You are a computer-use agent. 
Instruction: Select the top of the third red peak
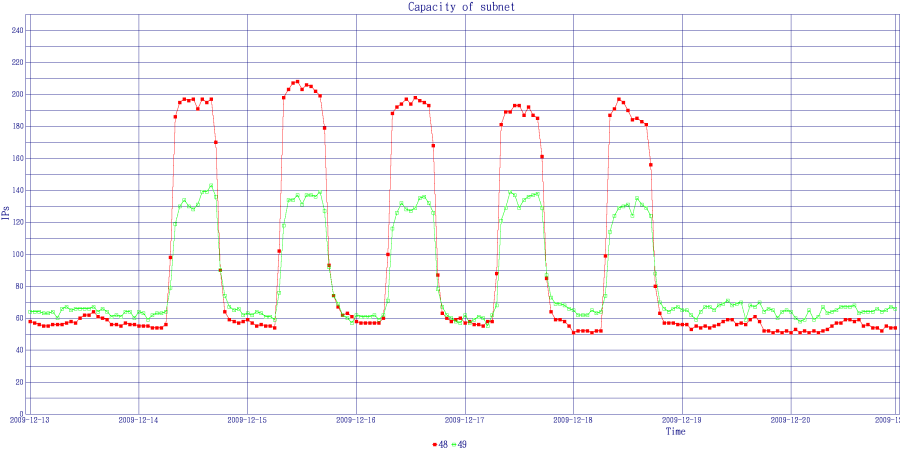pyautogui.click(x=411, y=98)
